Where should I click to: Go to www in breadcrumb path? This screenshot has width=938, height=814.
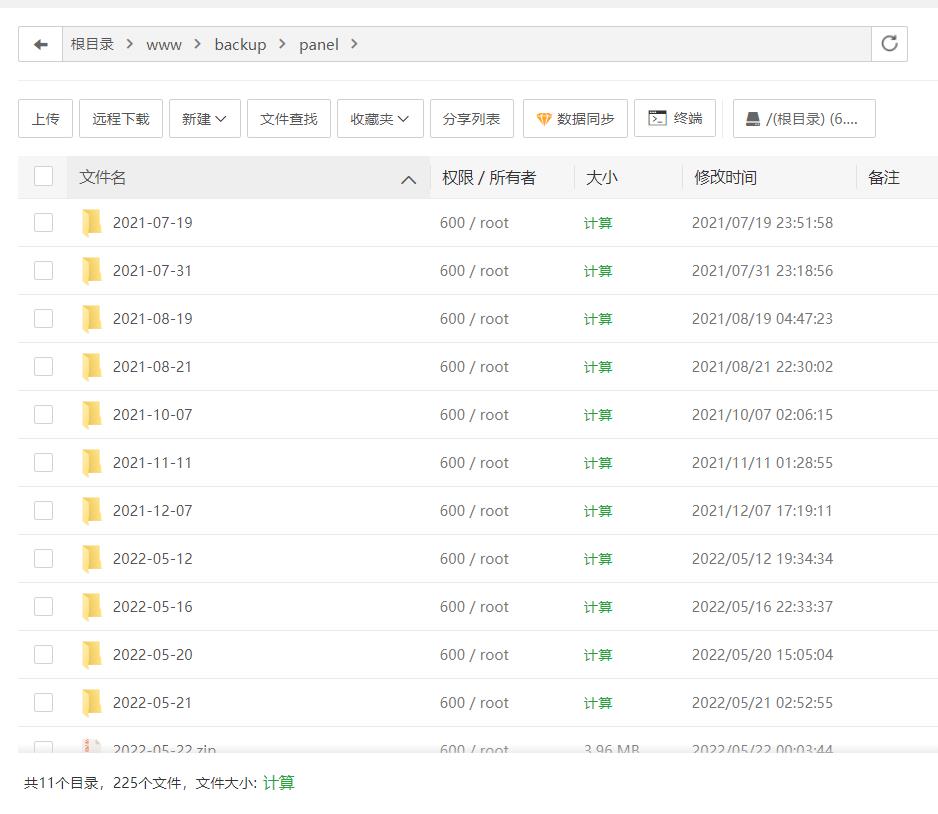pos(164,45)
